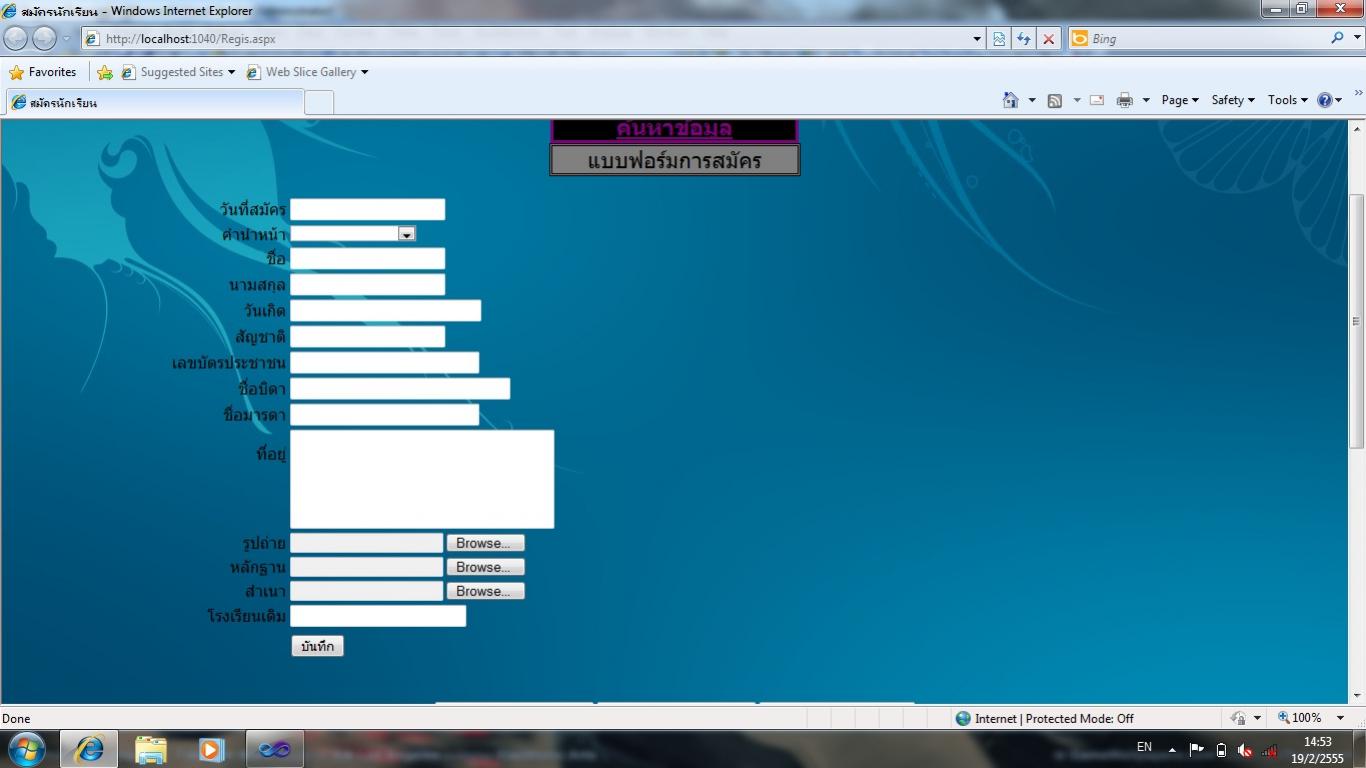Click the IE Forward navigation button
Image resolution: width=1366 pixels, height=768 pixels.
[x=44, y=39]
